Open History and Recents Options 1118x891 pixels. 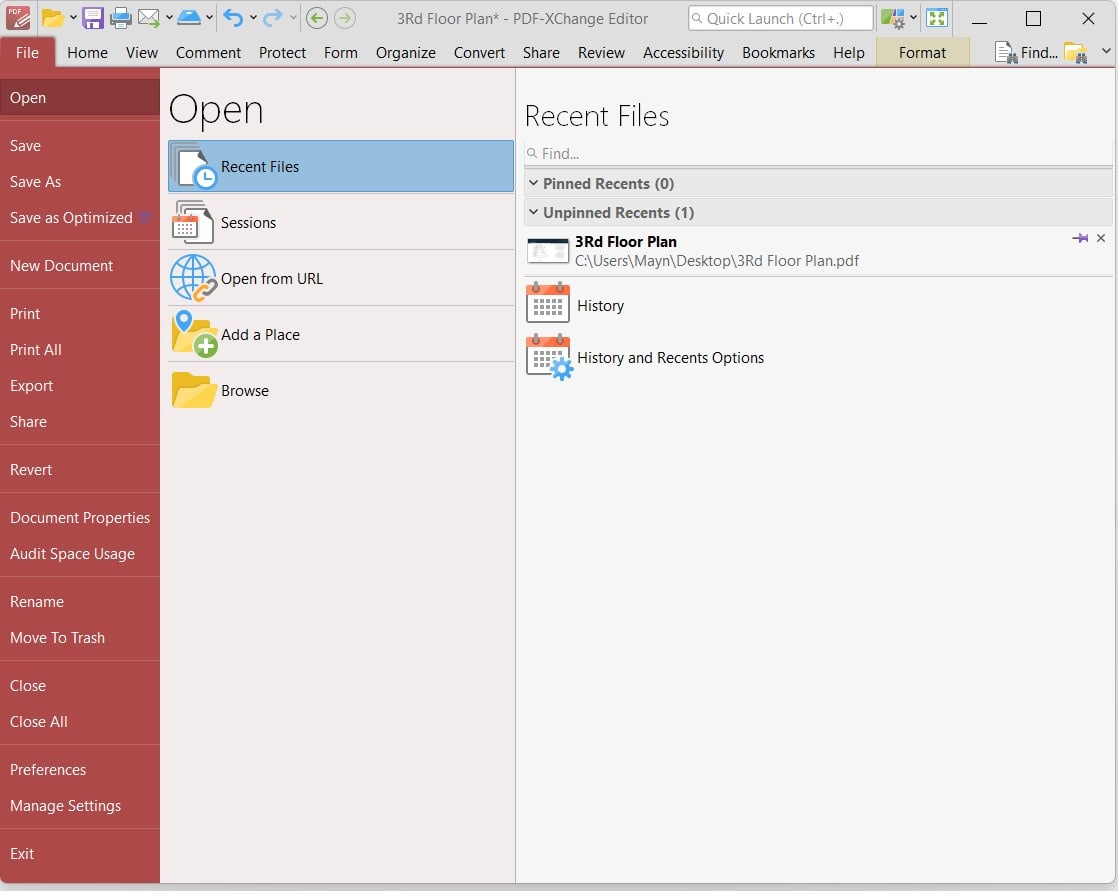pyautogui.click(x=670, y=358)
